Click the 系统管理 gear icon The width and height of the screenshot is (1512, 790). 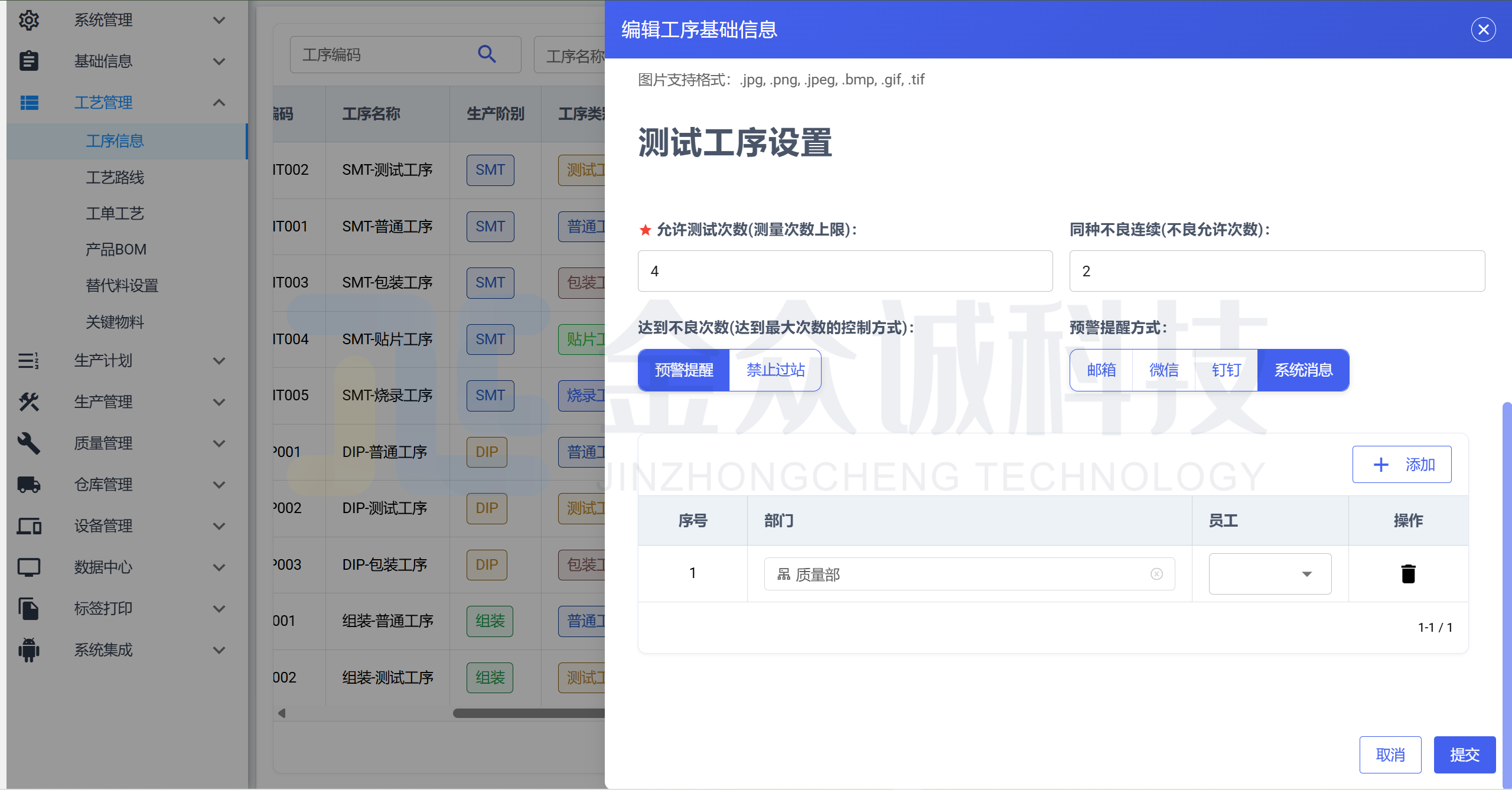28,20
